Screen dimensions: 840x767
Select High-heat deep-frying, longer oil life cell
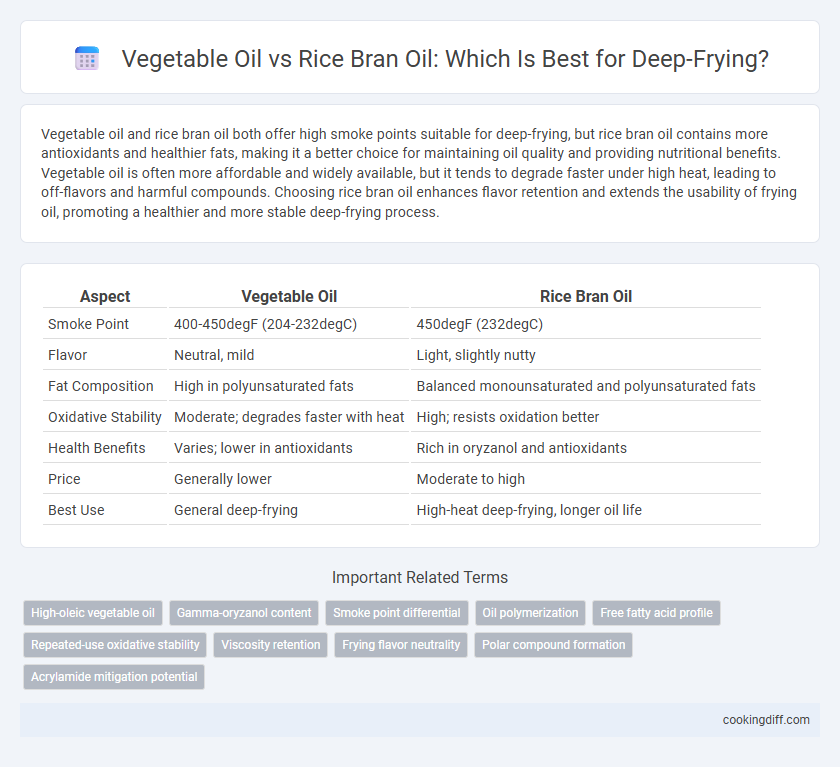586,510
